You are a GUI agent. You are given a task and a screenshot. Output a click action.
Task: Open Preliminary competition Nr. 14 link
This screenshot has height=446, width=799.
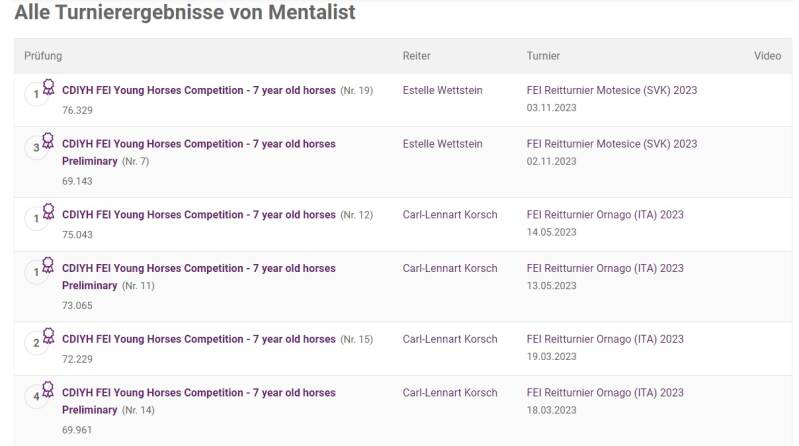coord(199,393)
